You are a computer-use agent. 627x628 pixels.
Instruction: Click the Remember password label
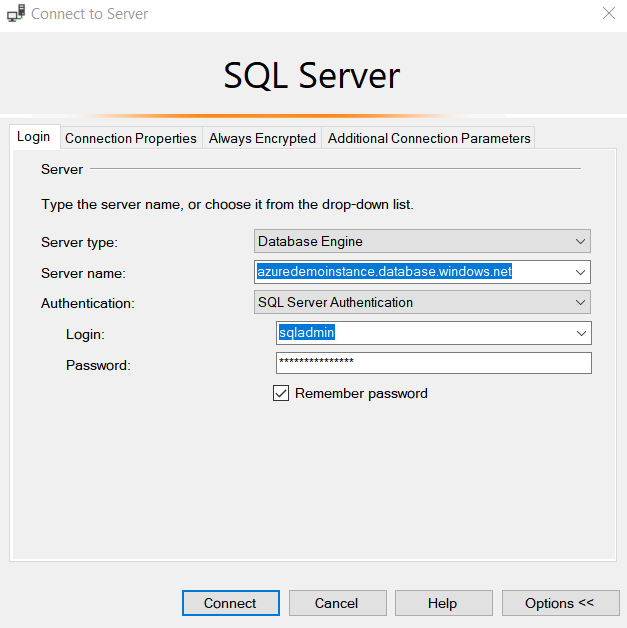coord(361,394)
